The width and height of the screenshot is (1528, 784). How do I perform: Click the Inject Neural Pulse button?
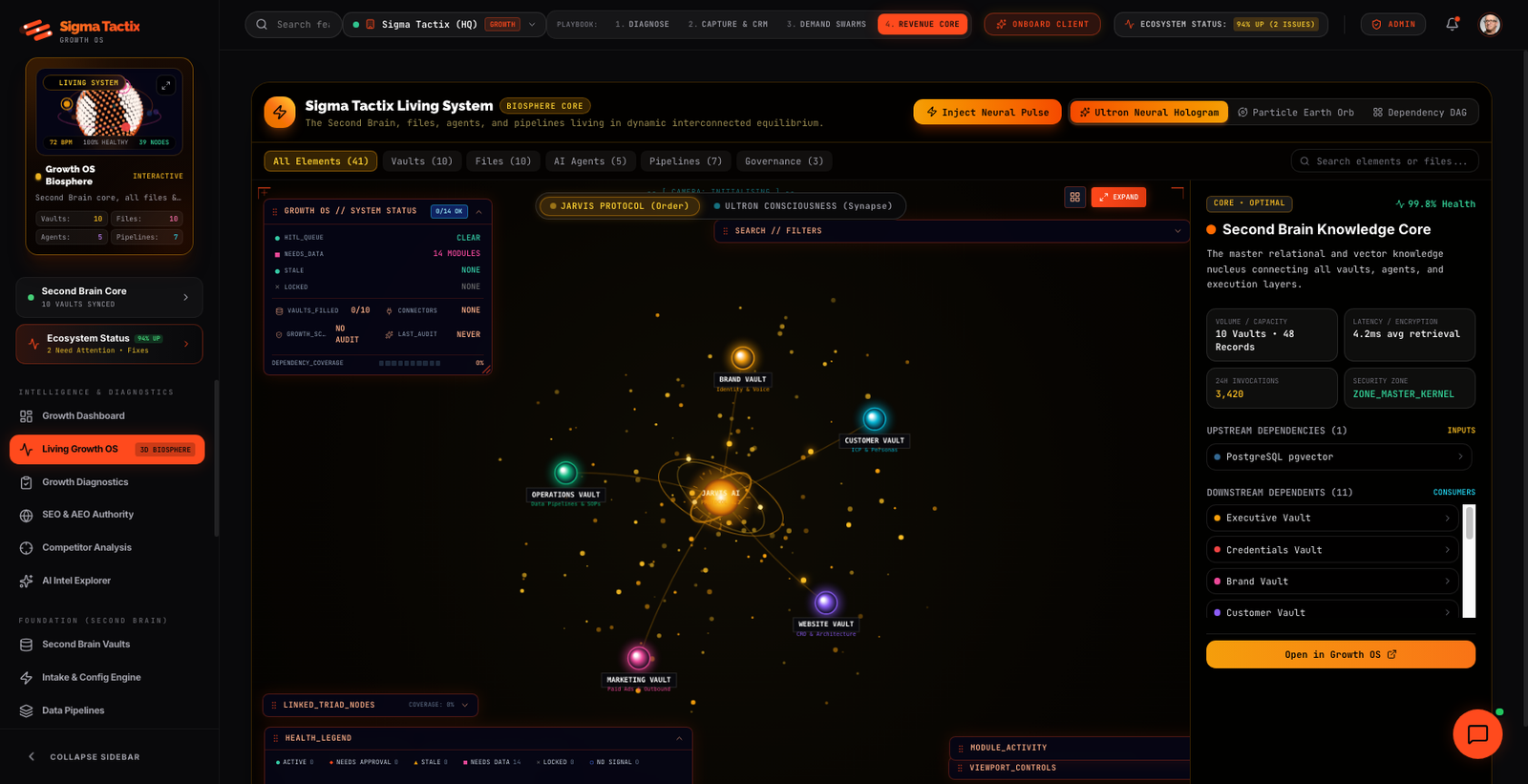pos(987,113)
